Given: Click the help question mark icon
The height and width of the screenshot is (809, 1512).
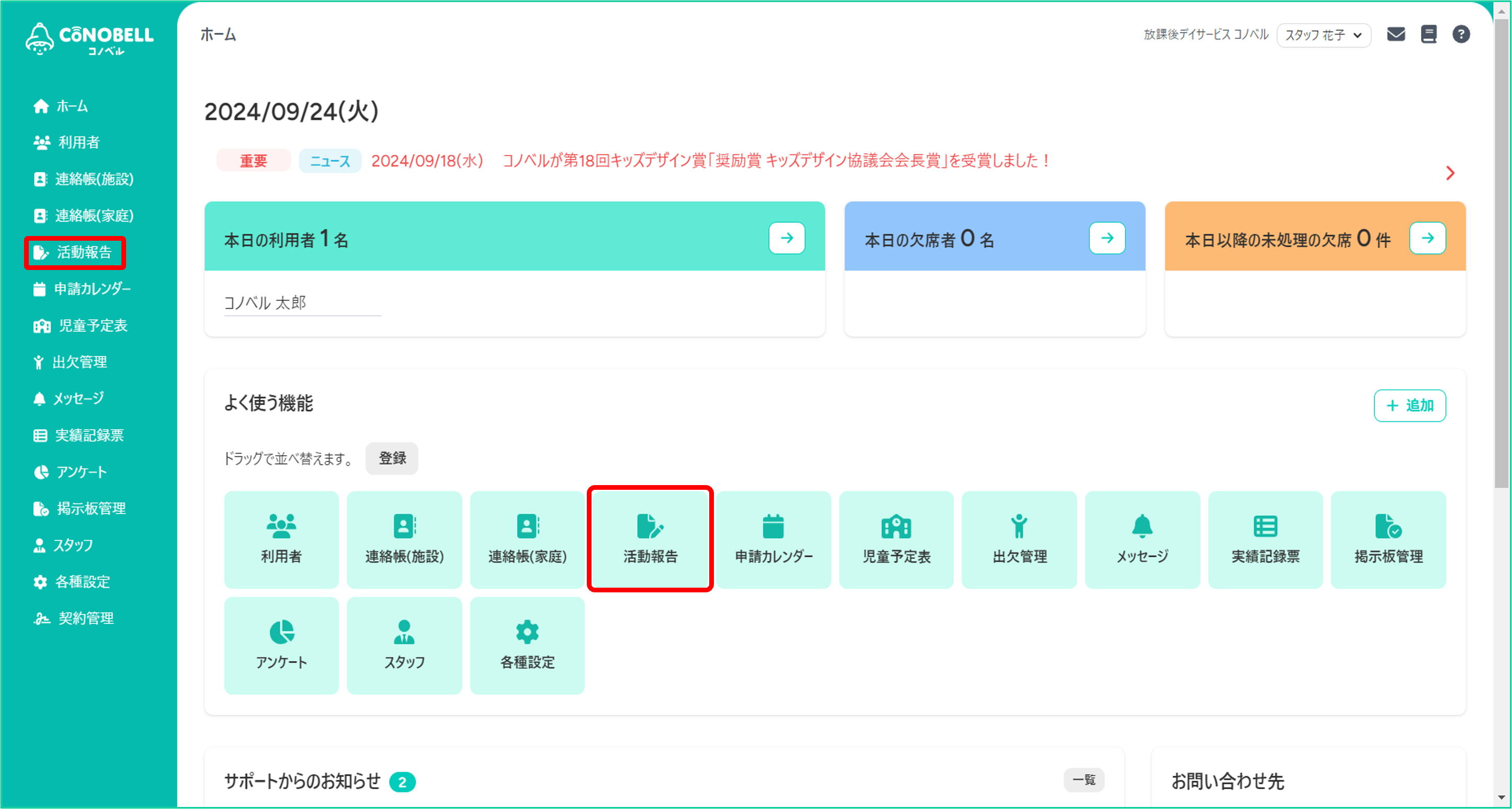Looking at the screenshot, I should tap(1460, 35).
